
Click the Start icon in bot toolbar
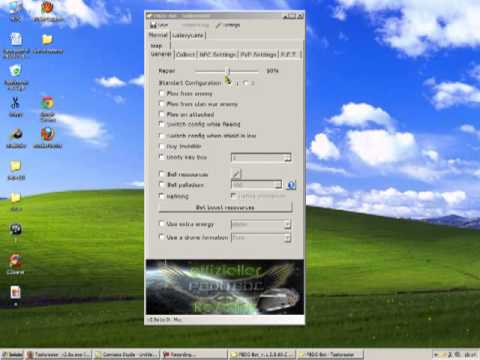(154, 25)
